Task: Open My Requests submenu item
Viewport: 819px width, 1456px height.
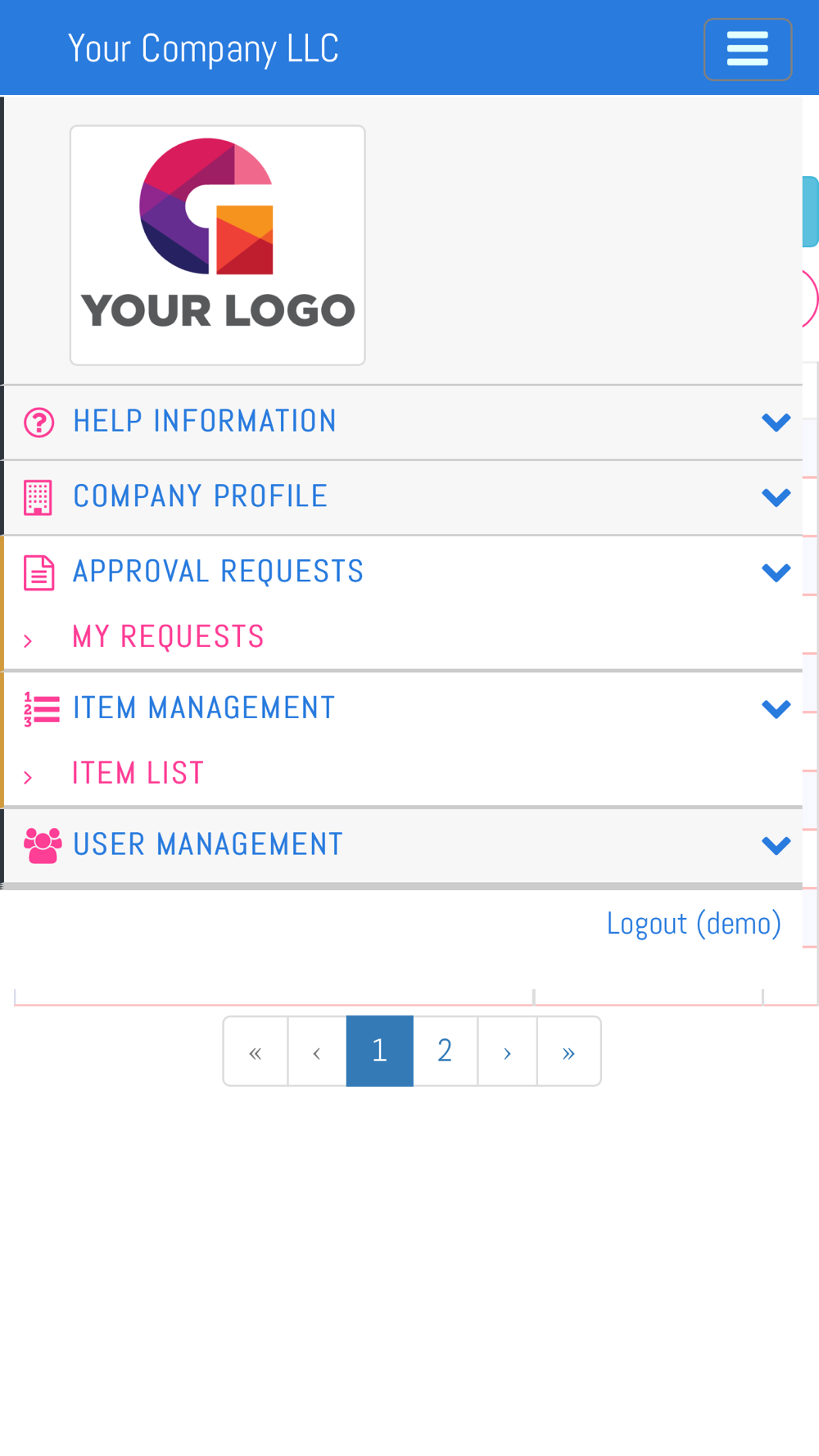Action: [x=168, y=636]
